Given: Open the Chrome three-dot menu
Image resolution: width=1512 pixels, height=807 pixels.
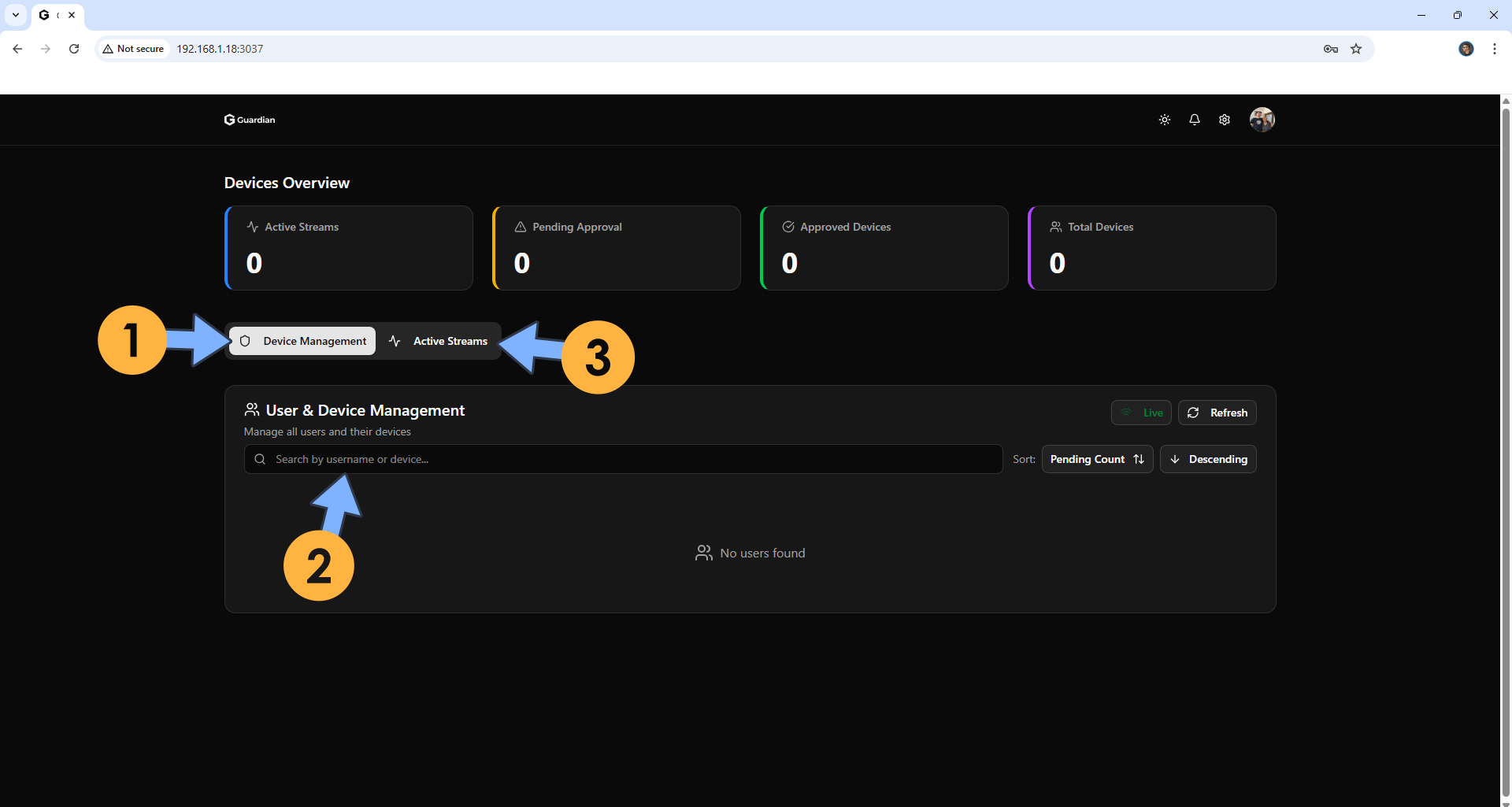Looking at the screenshot, I should pyautogui.click(x=1495, y=49).
